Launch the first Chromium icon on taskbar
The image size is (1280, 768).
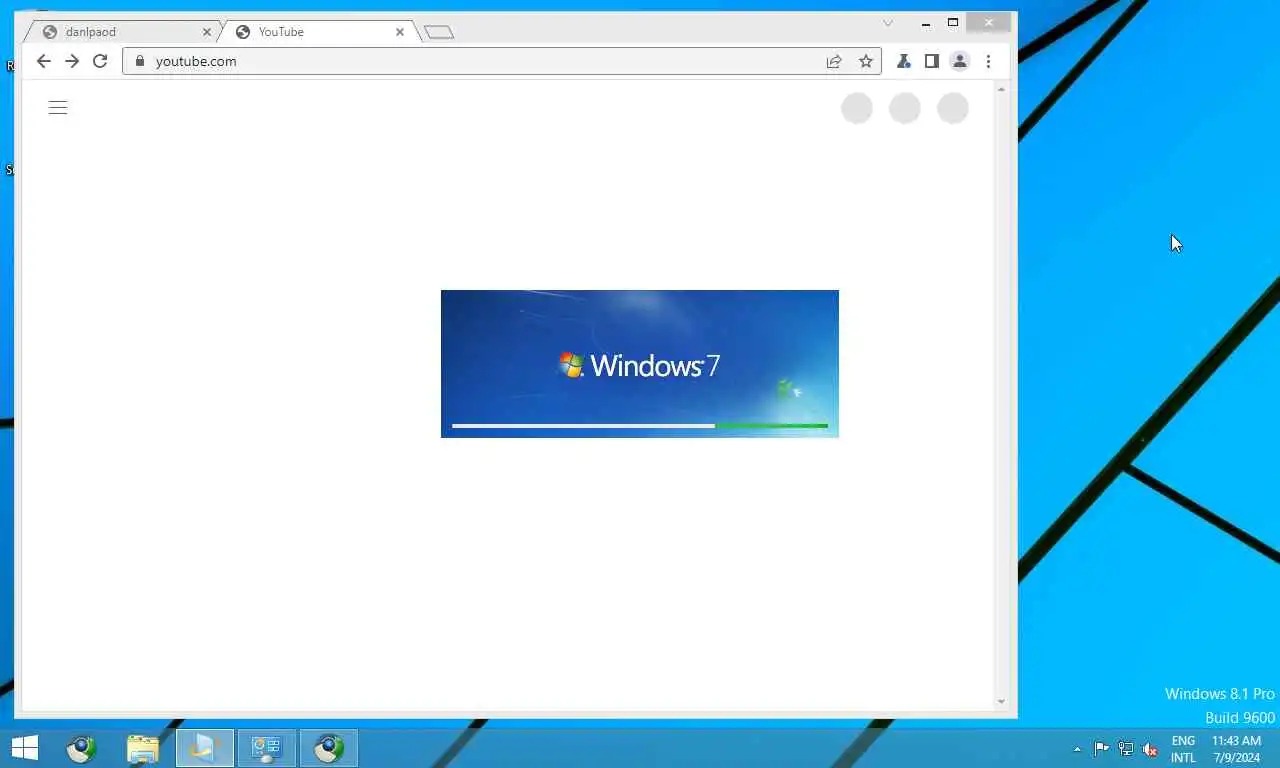click(x=81, y=748)
